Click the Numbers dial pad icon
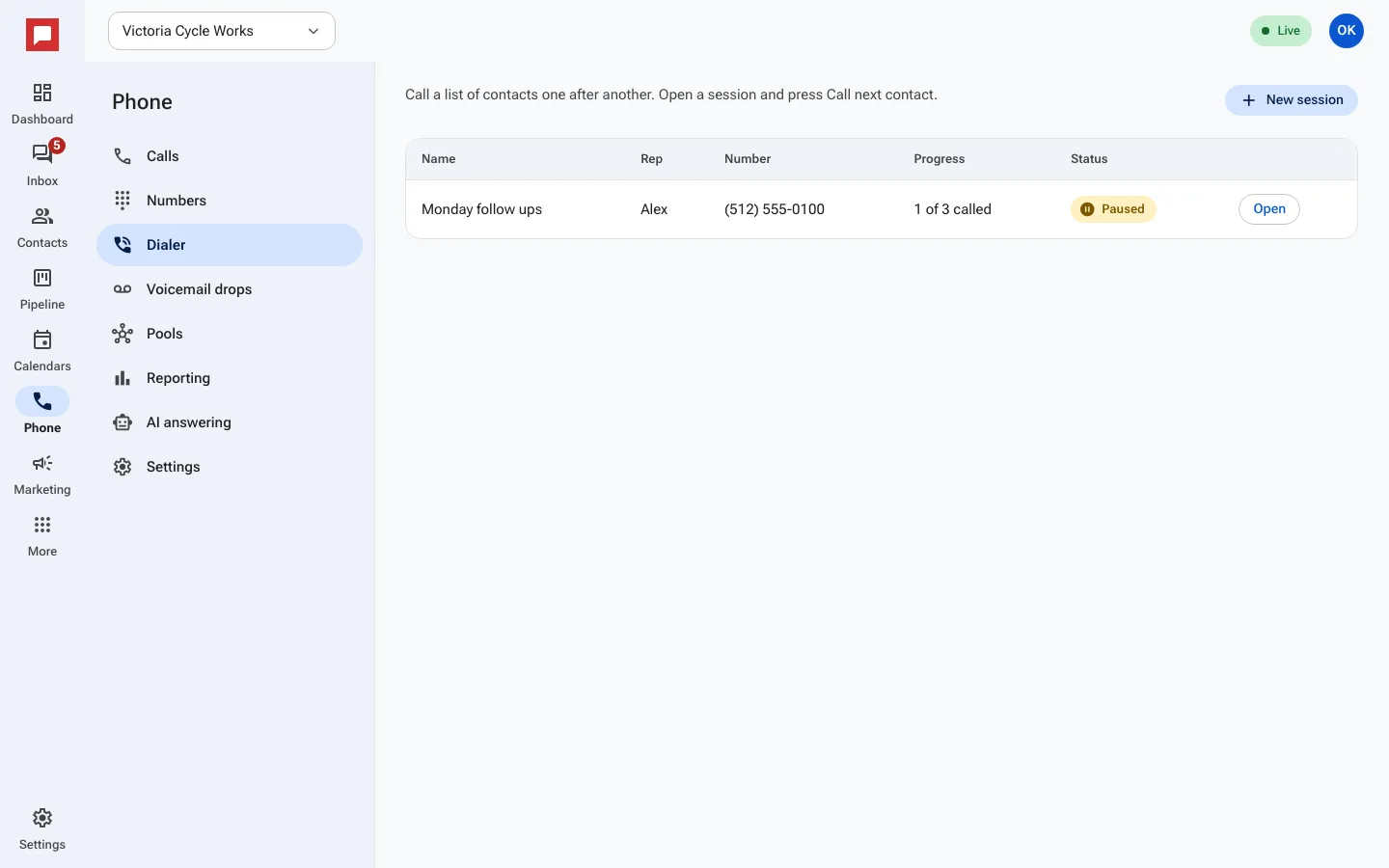Screen dimensions: 1389x868 point(123,201)
